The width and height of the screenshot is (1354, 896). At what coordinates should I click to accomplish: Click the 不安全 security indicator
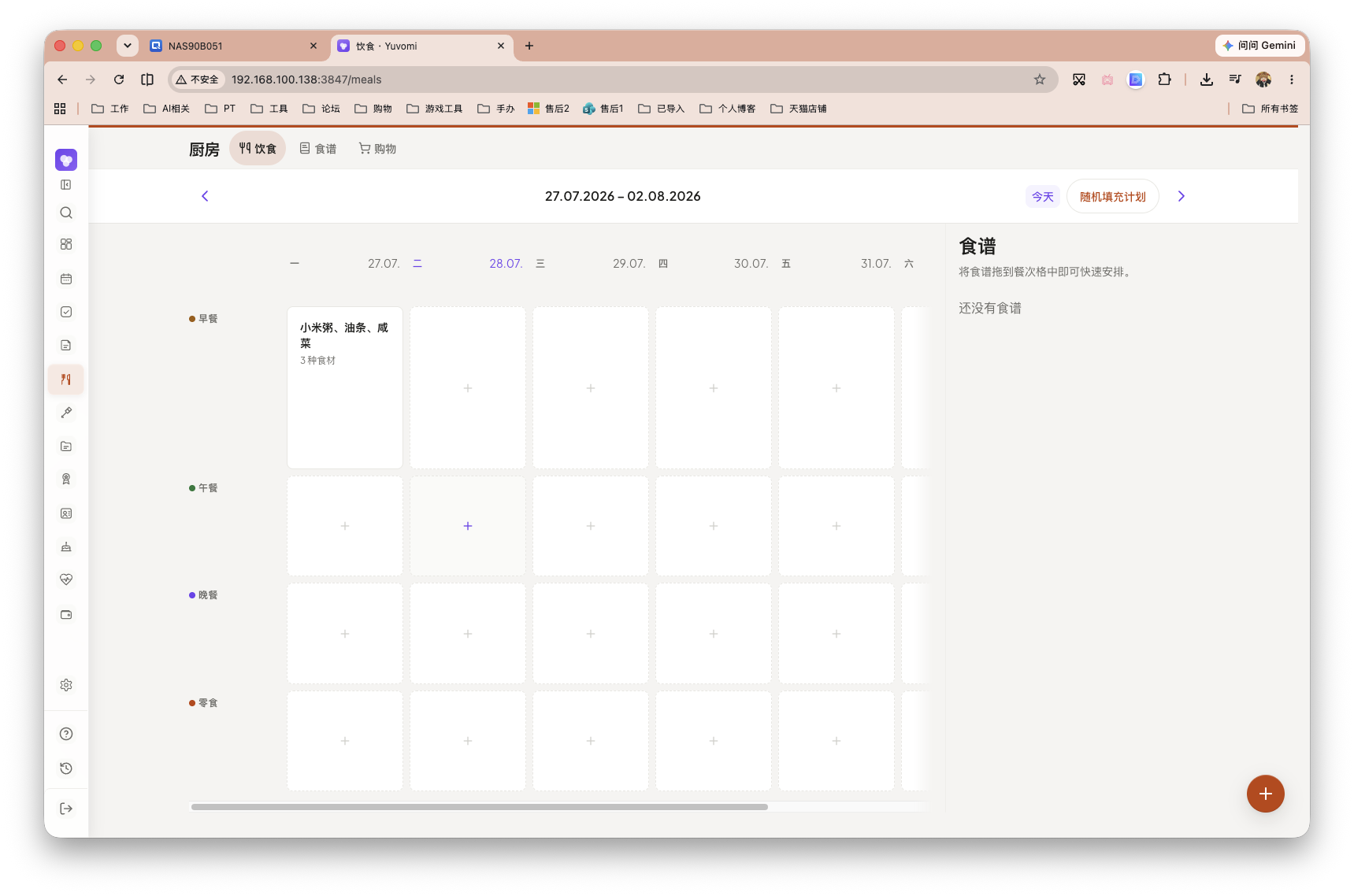197,80
